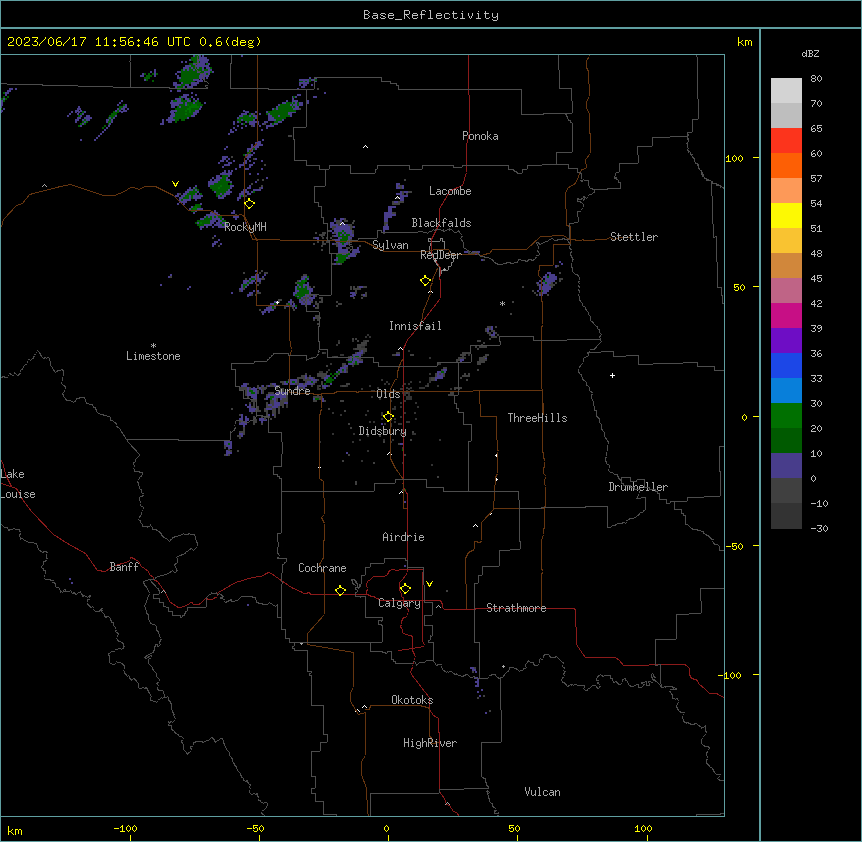
Task: Click the red swatch in the dBZ legend
Action: coord(786,140)
